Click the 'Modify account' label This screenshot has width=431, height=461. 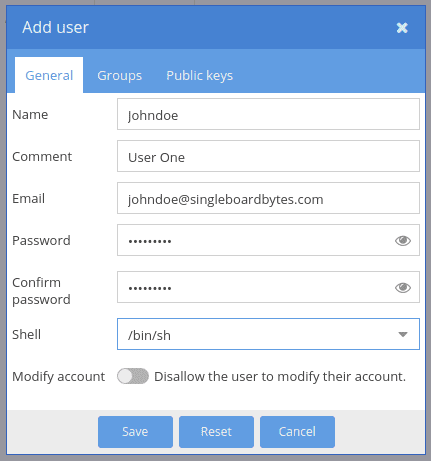click(x=59, y=377)
